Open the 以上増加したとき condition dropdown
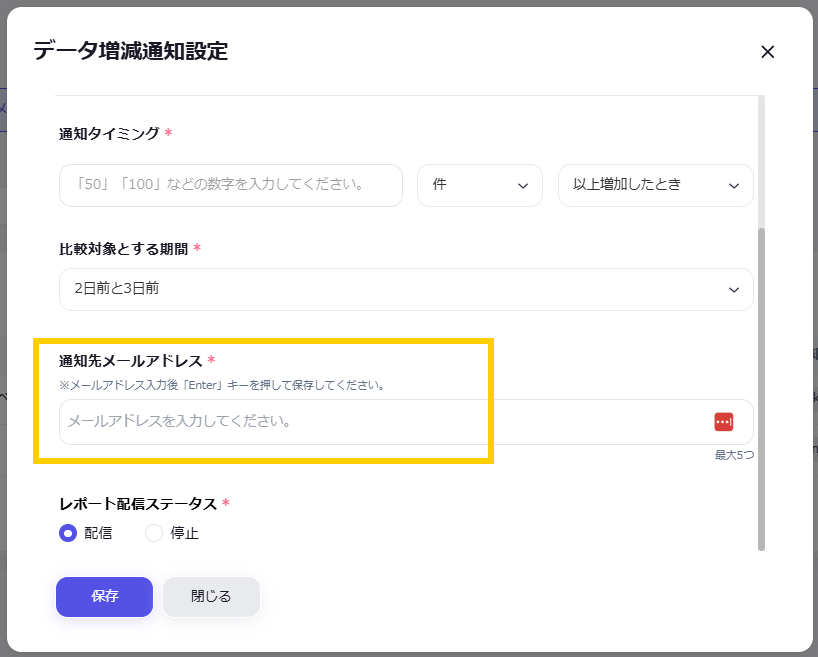 655,186
